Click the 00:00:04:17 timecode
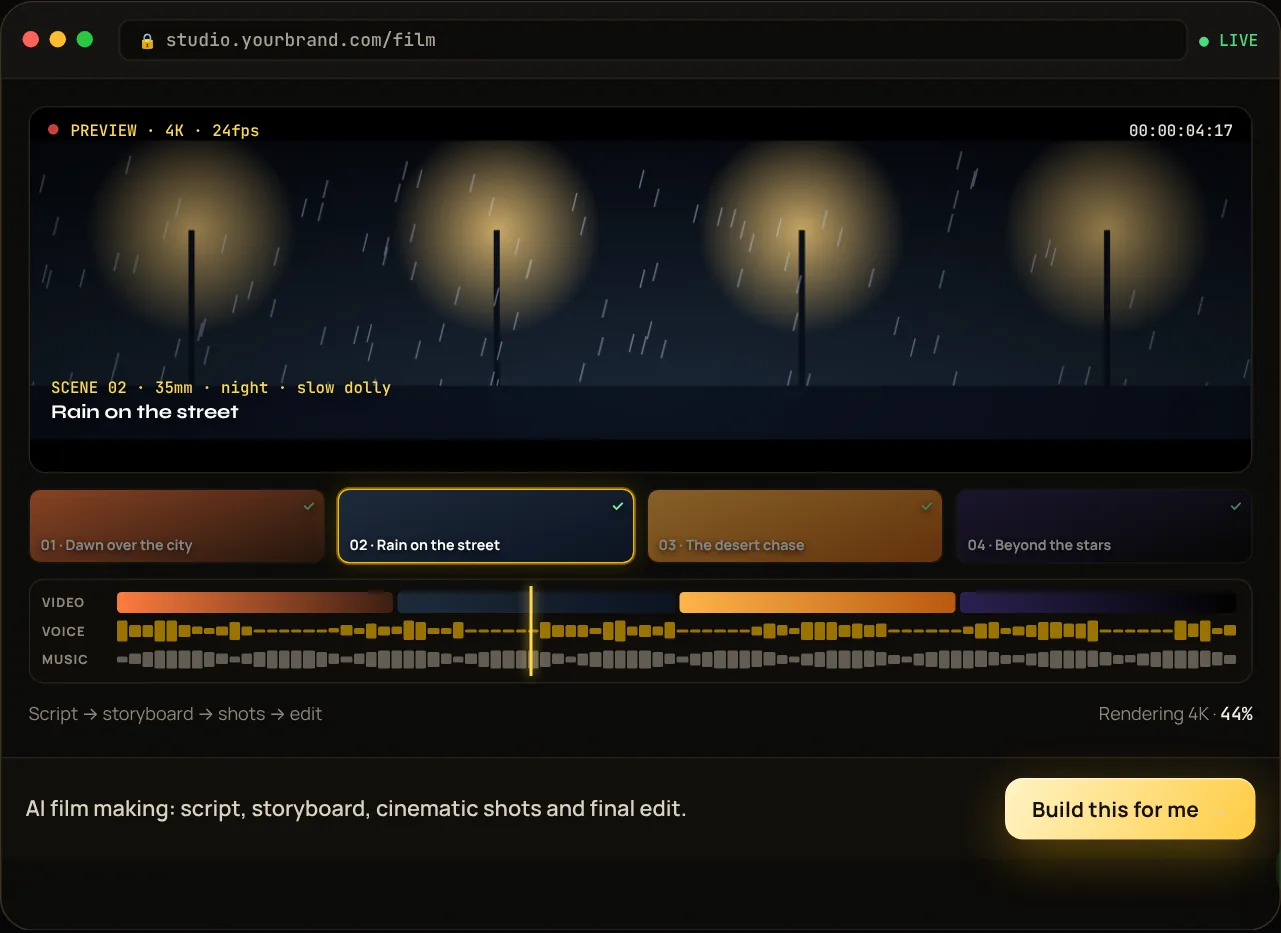Screen dimensions: 1281x933 coord(1181,130)
